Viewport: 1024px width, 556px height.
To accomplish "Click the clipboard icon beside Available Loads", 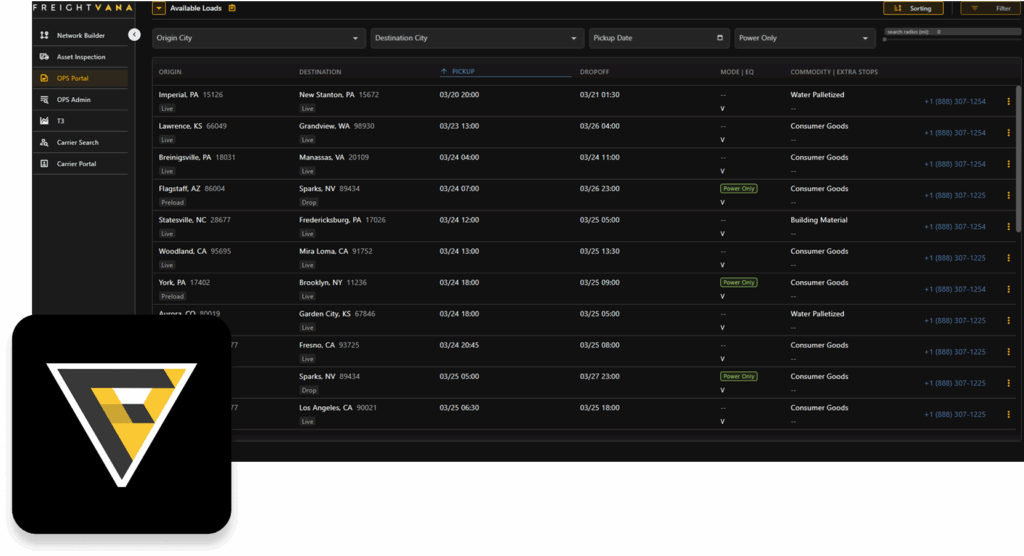I will point(232,8).
